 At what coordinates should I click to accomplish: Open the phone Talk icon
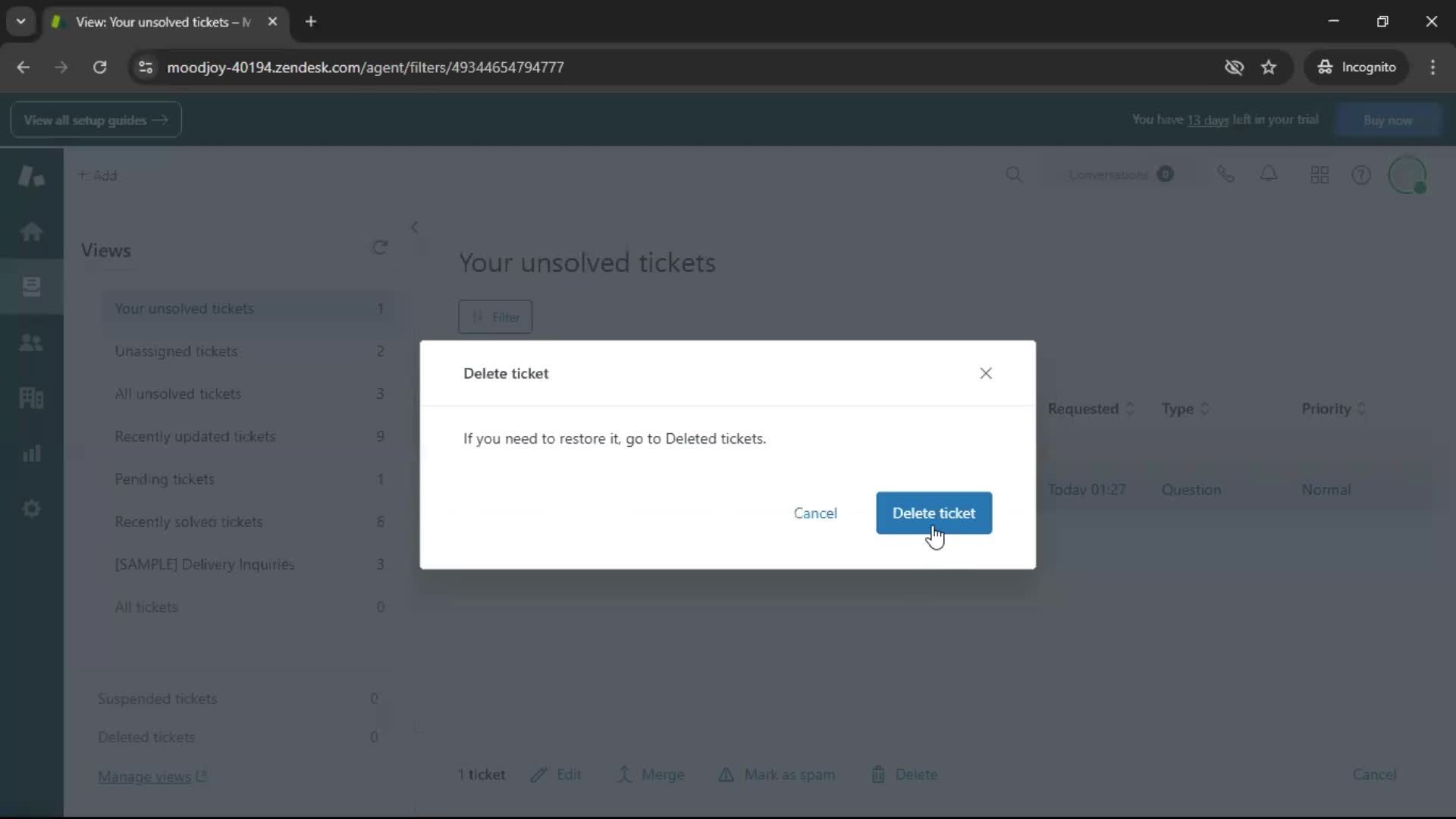[1225, 175]
